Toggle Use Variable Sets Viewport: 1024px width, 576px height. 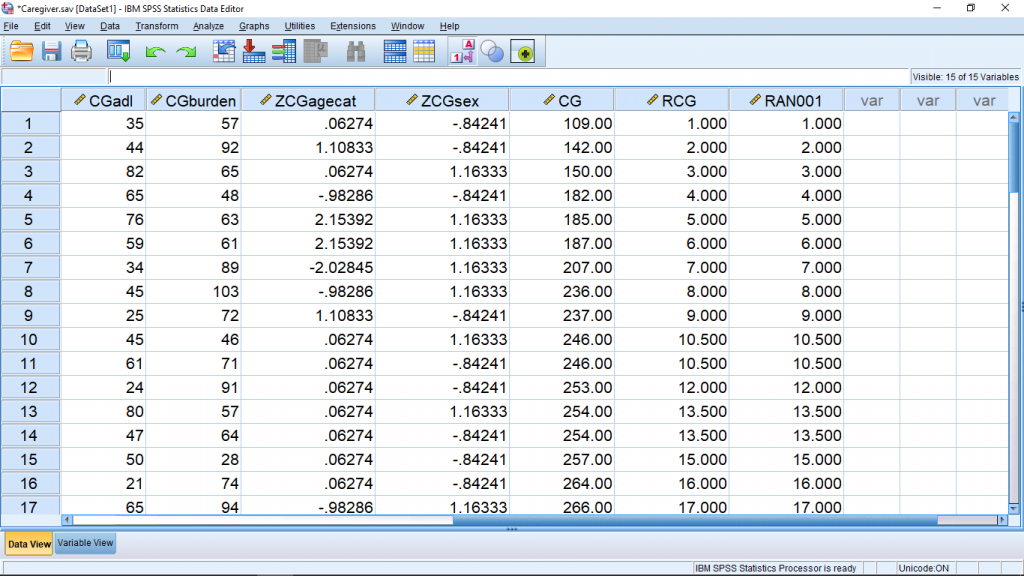tap(492, 51)
